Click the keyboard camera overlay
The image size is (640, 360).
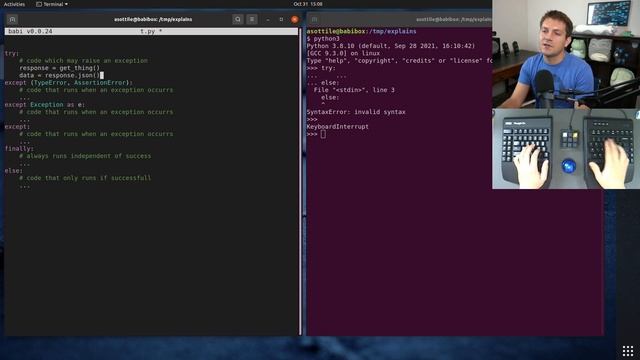(566, 149)
